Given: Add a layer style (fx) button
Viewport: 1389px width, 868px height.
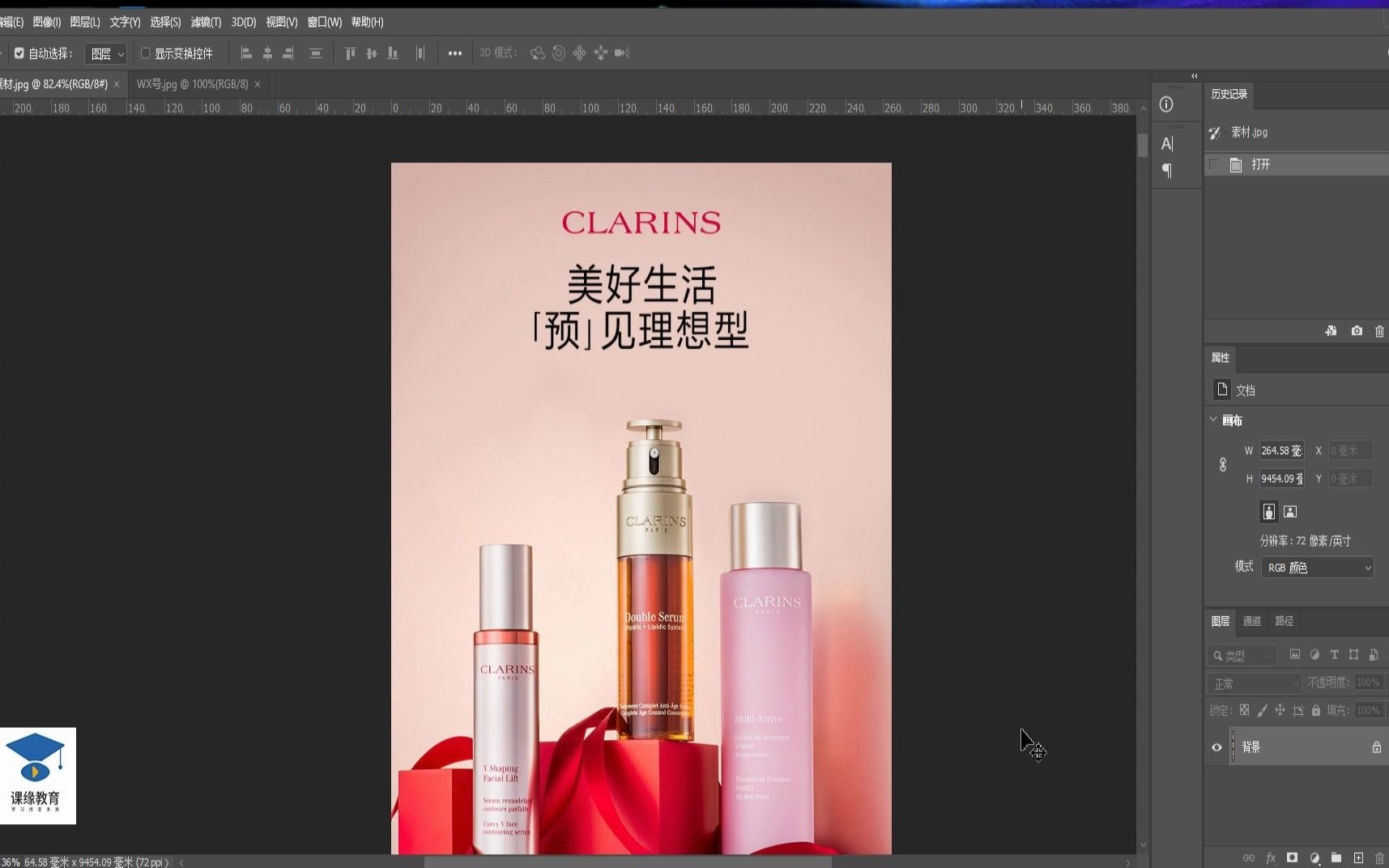Looking at the screenshot, I should (1271, 857).
